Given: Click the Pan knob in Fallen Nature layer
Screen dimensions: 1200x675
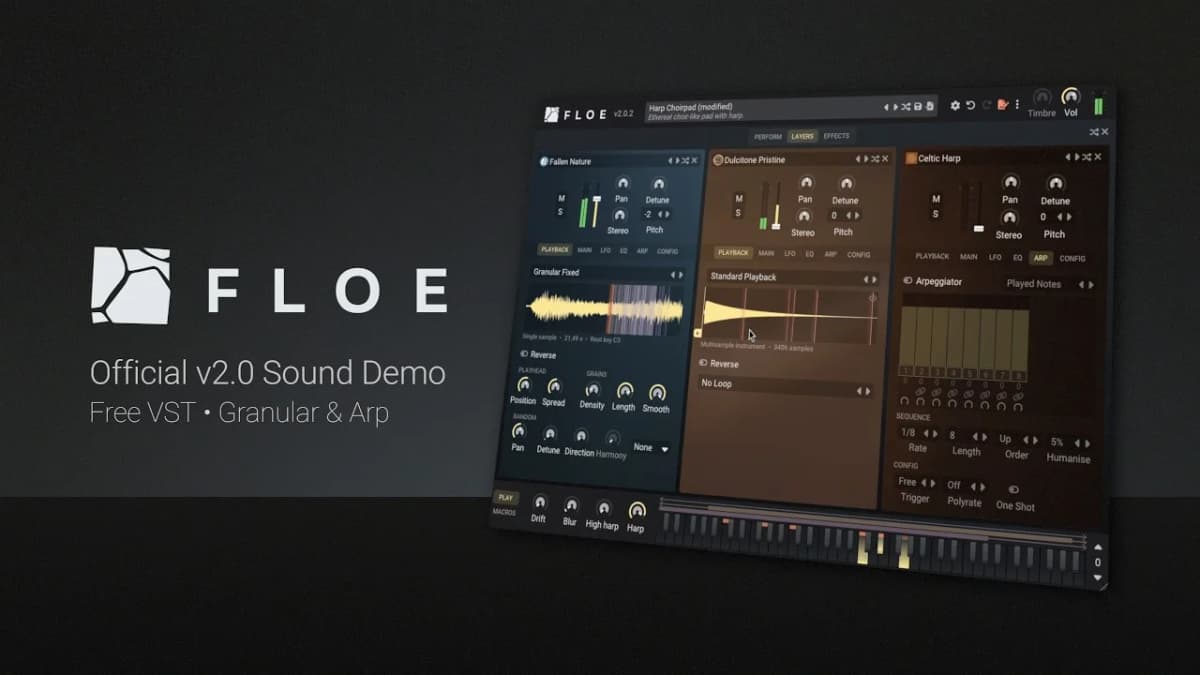Looking at the screenshot, I should click(x=622, y=183).
